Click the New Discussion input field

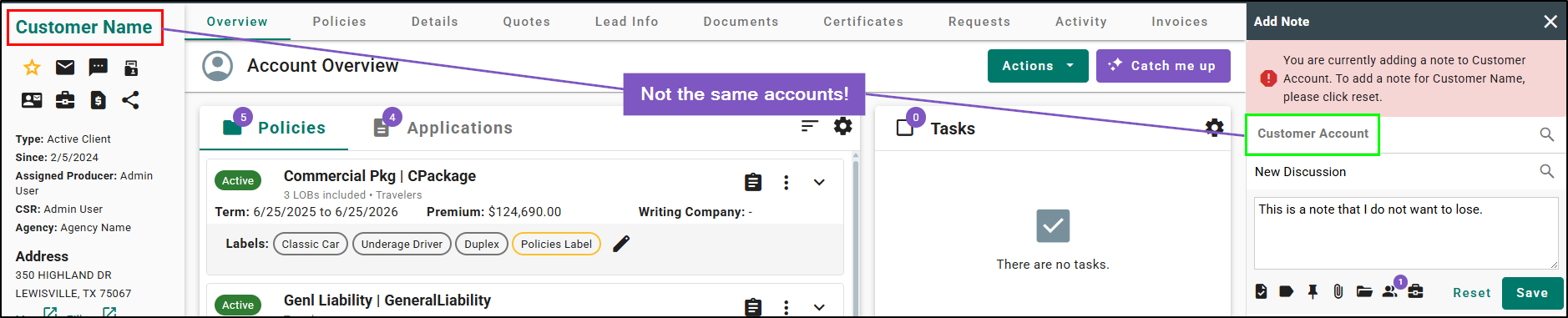coord(1393,172)
